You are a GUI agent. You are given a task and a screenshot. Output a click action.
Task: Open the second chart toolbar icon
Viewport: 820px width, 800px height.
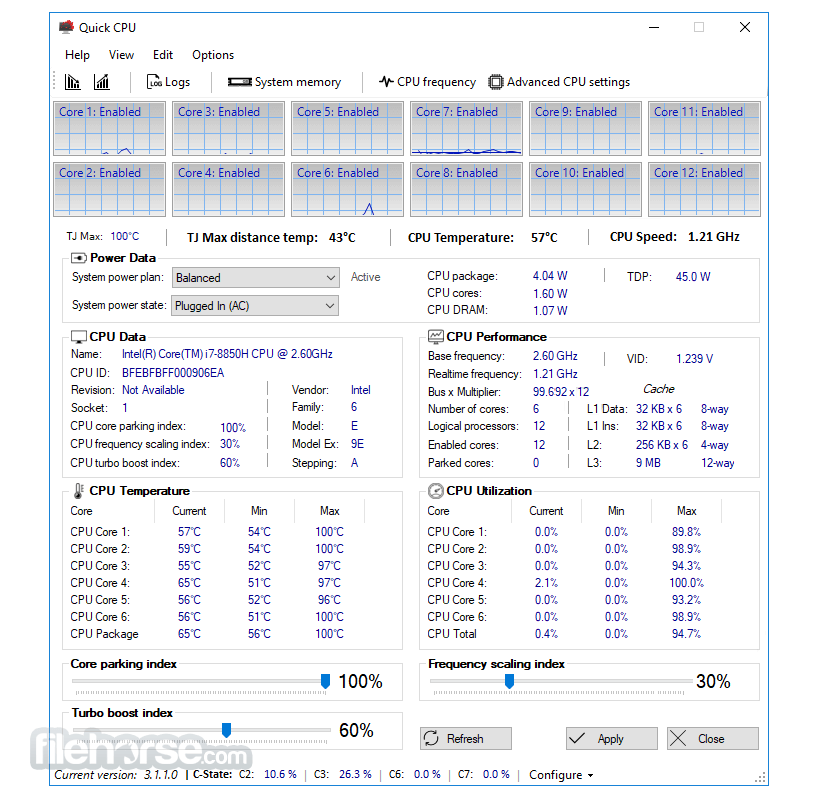[101, 82]
